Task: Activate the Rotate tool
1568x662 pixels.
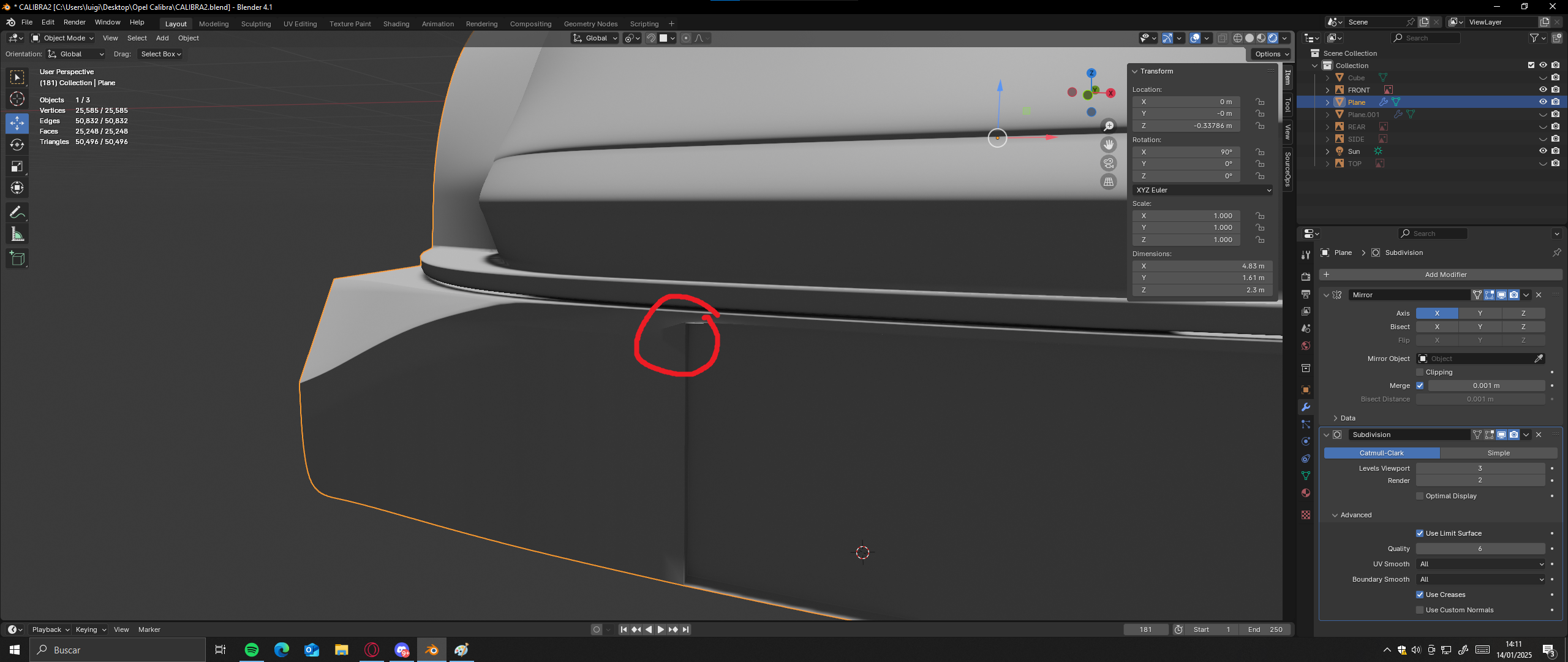Action: tap(17, 145)
